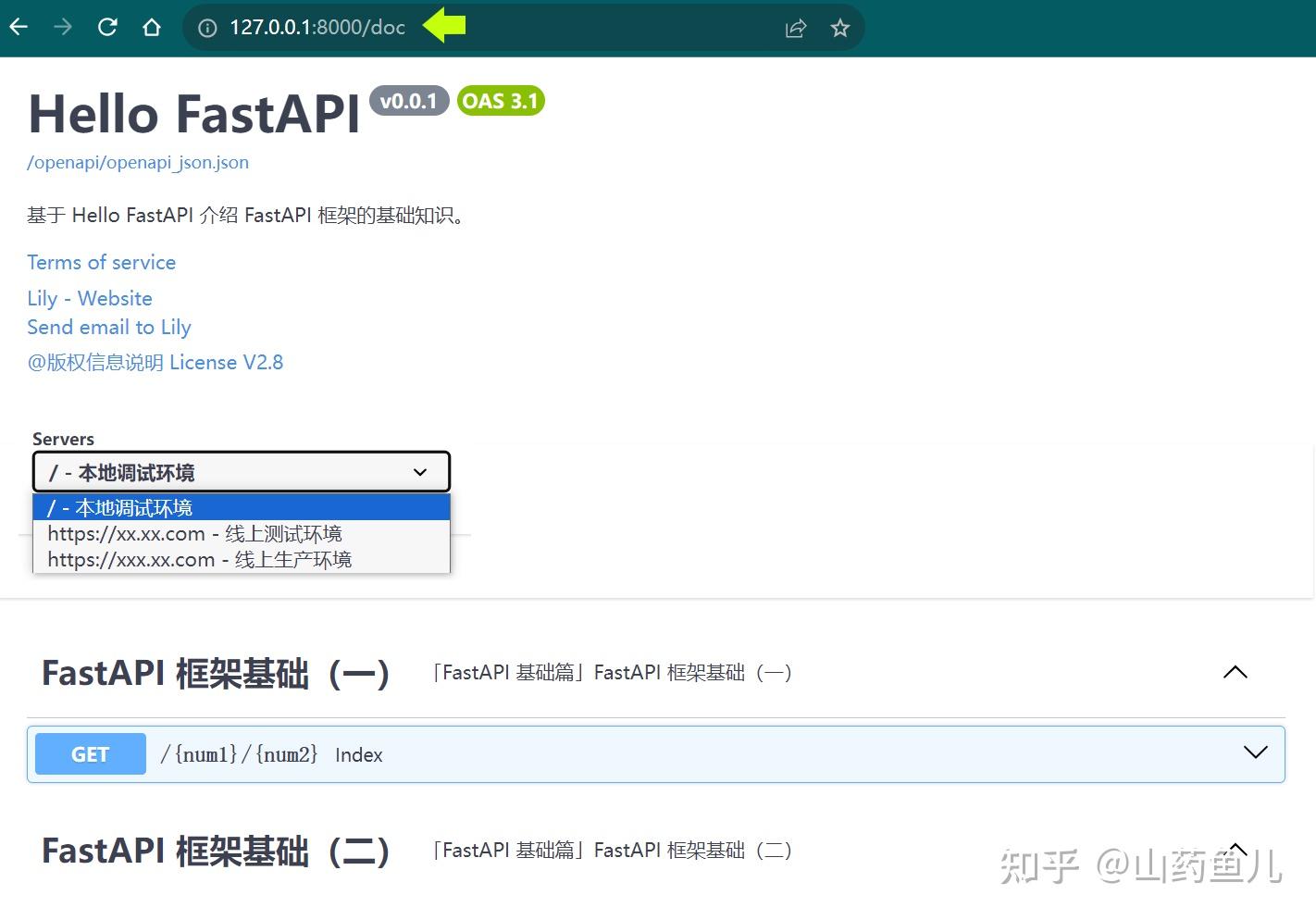Collapse the FastAPI 框架基础（一）section
This screenshot has width=1316, height=920.
(1235, 672)
